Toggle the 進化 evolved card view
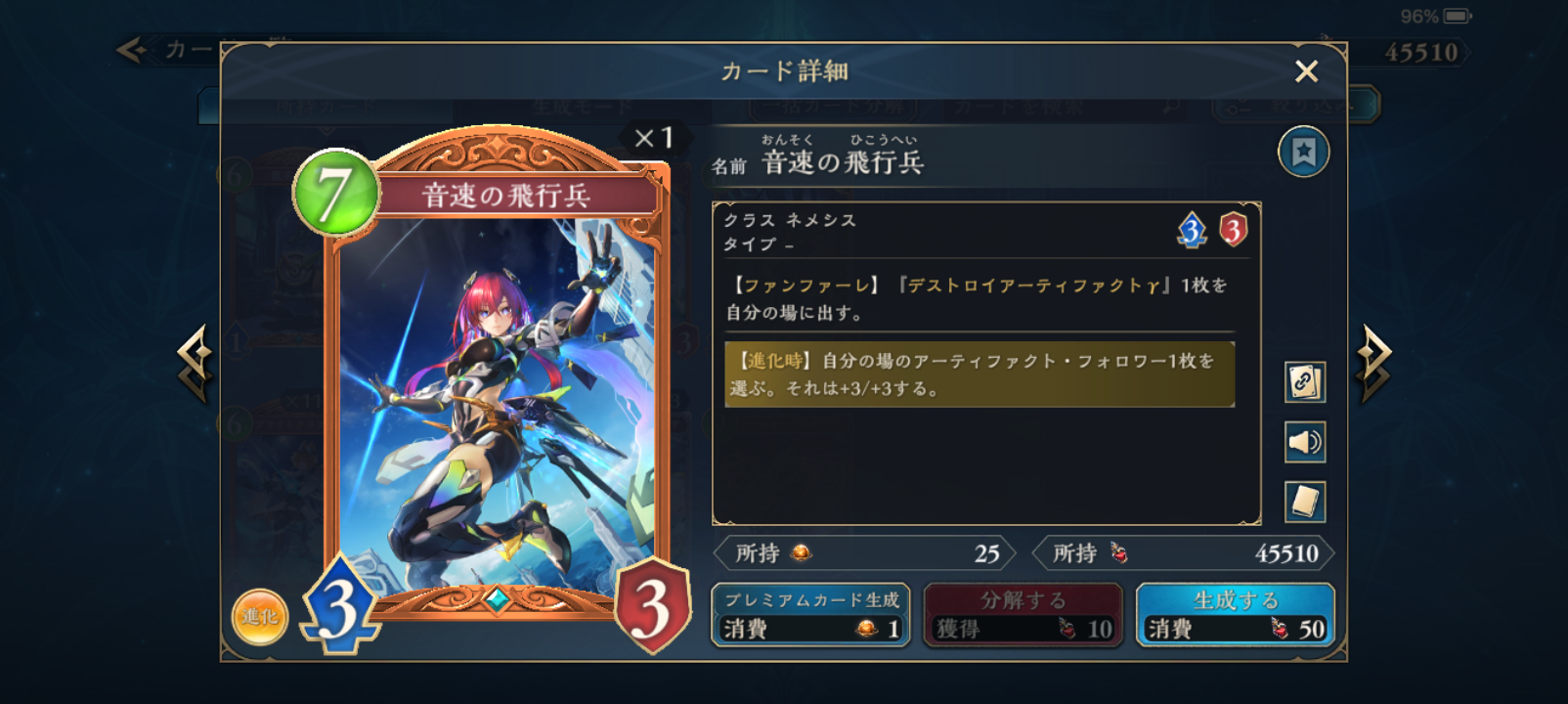This screenshot has width=1568, height=704. click(260, 617)
